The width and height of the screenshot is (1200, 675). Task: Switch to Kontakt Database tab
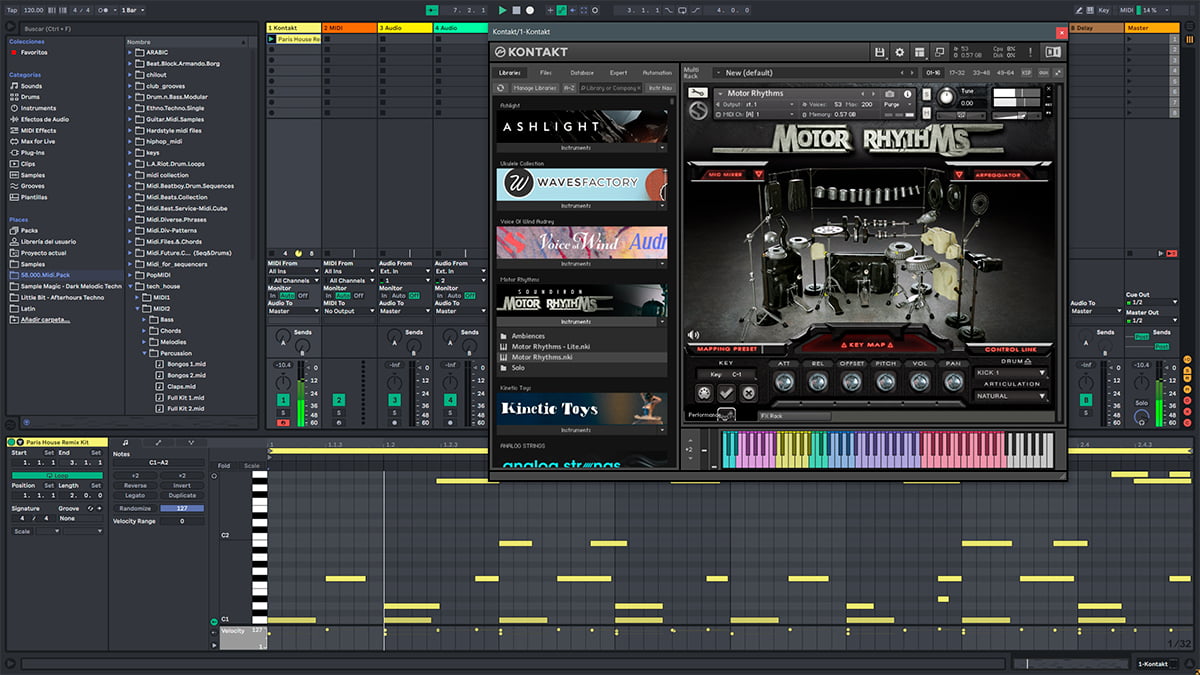pos(582,73)
